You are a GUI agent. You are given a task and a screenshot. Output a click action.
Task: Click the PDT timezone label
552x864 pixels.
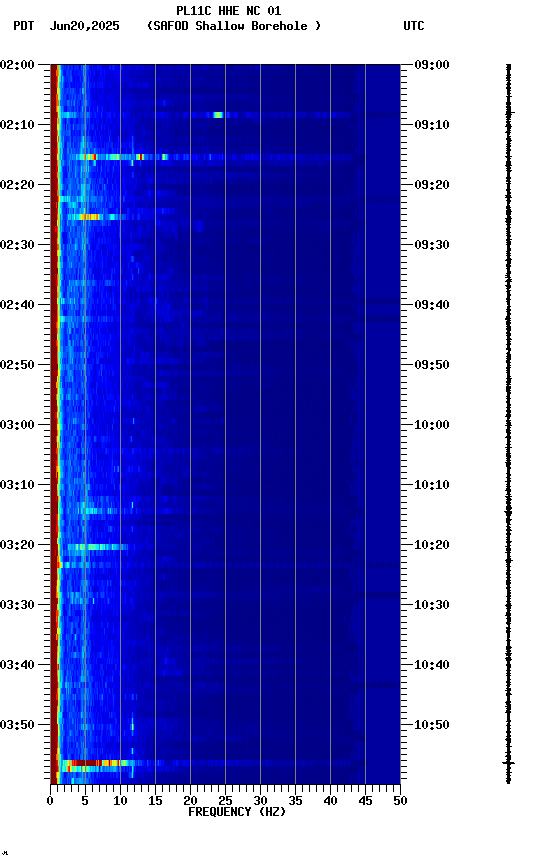click(24, 26)
